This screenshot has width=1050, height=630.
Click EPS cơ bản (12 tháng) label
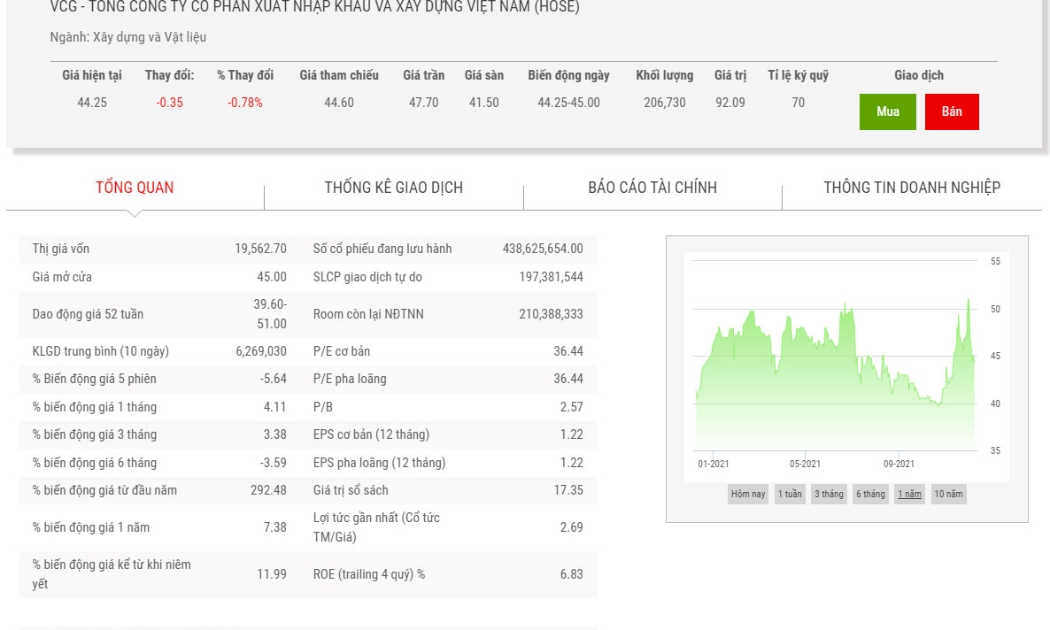pyautogui.click(x=371, y=435)
